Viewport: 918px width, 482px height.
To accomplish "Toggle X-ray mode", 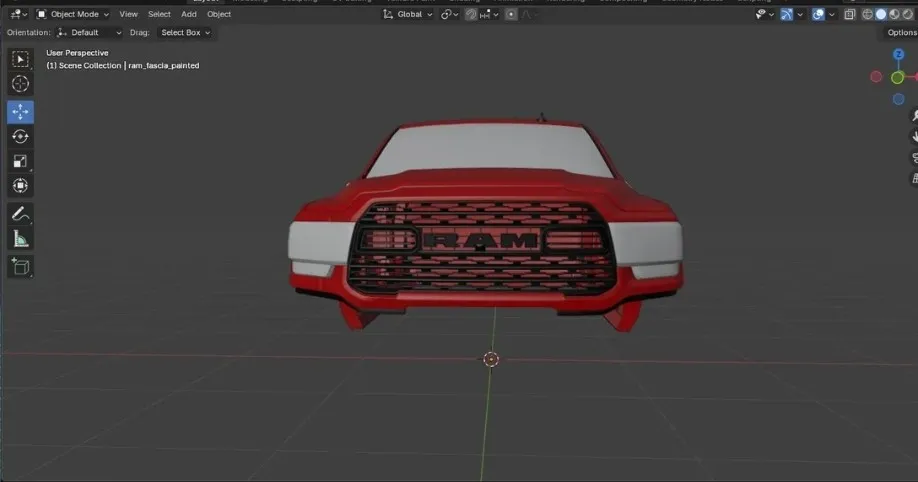I will click(x=850, y=14).
